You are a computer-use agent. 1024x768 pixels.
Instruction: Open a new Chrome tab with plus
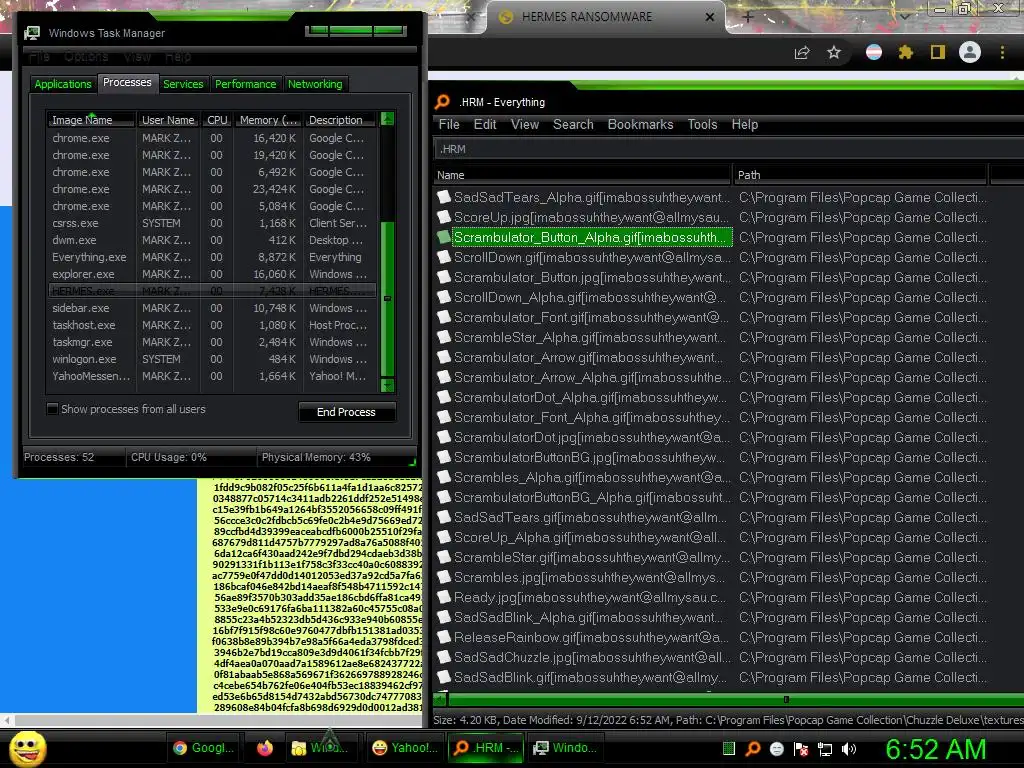pyautogui.click(x=748, y=17)
